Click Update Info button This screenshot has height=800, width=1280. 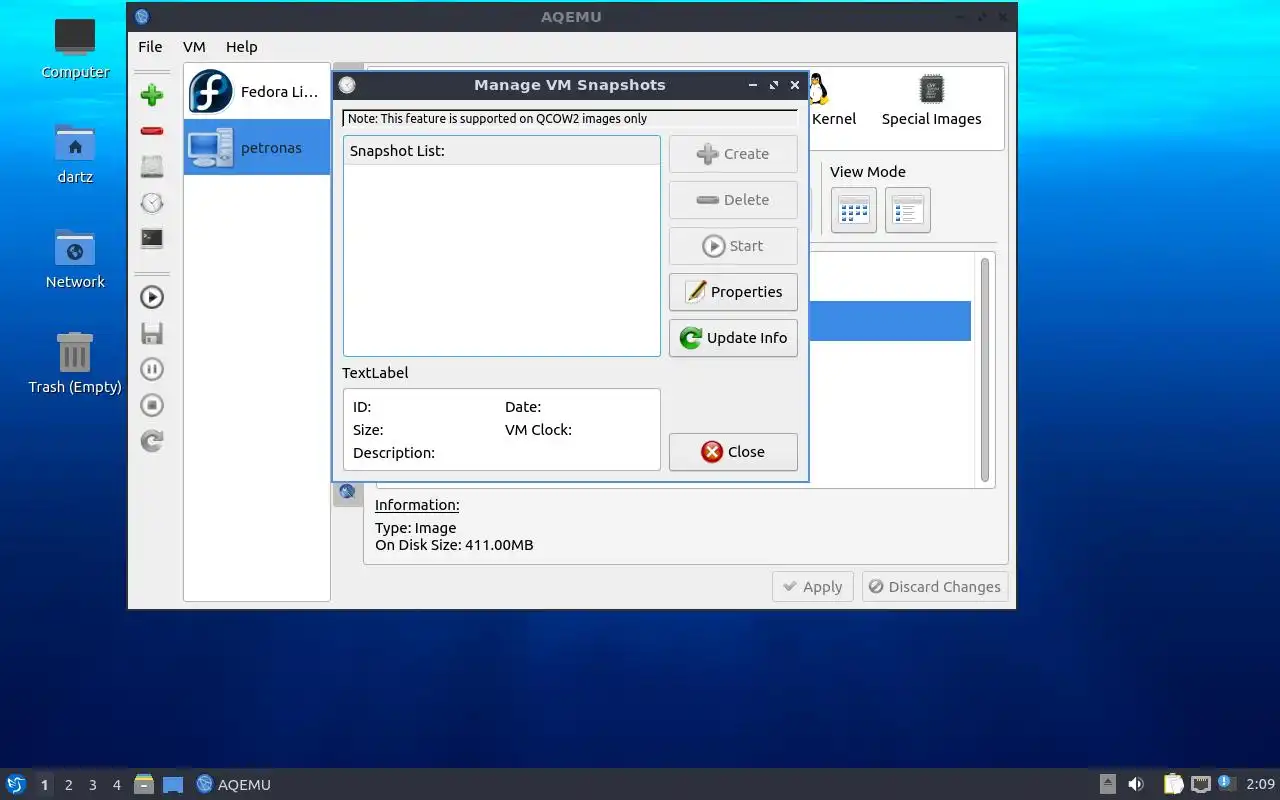coord(733,338)
